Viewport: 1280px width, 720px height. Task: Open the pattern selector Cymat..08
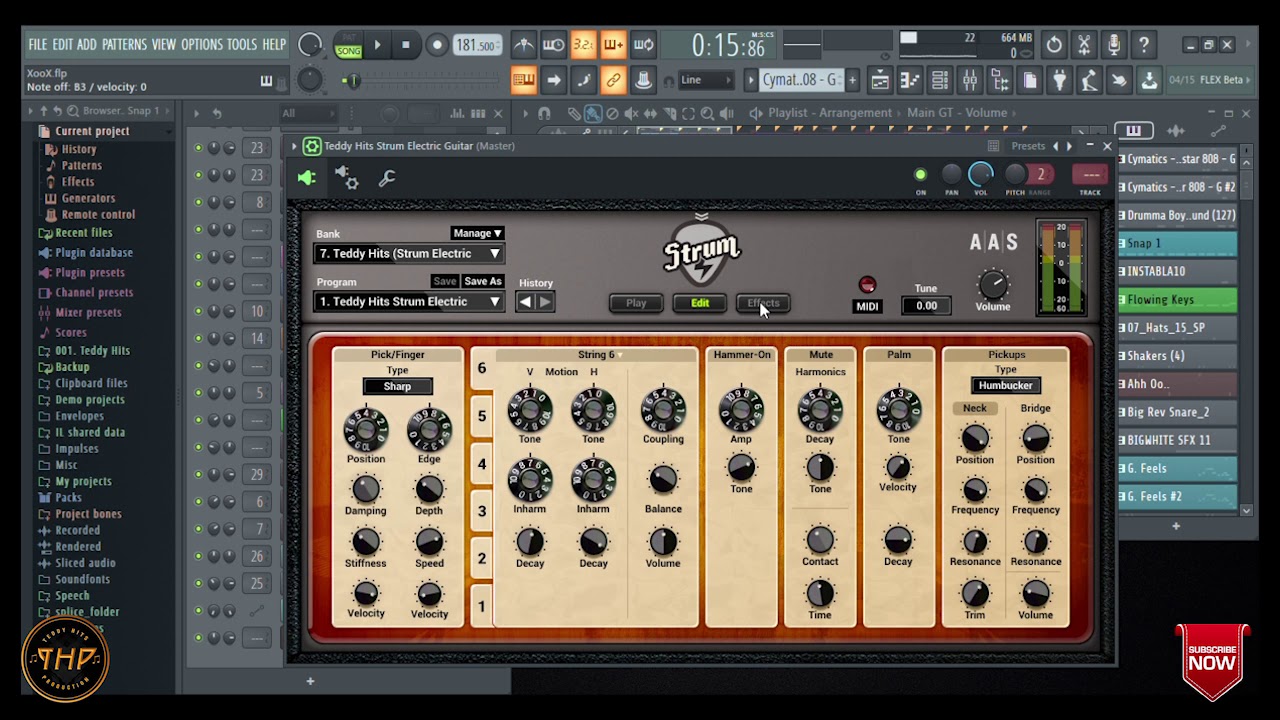[801, 80]
